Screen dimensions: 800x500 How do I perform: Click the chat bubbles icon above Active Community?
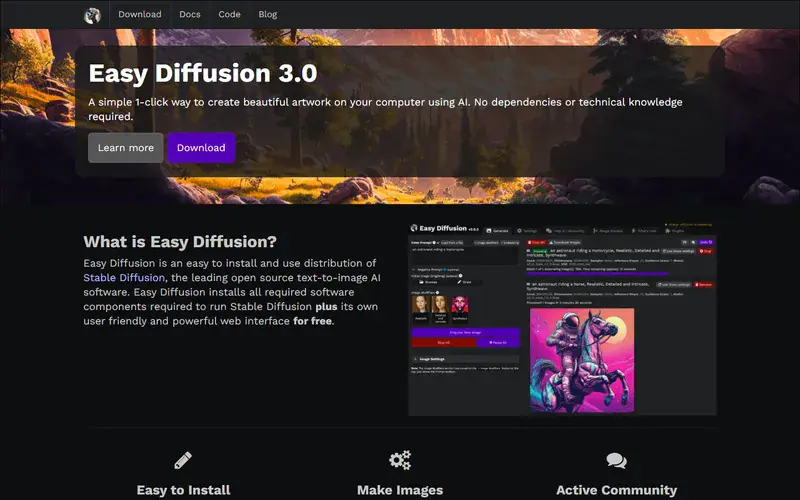(616, 461)
